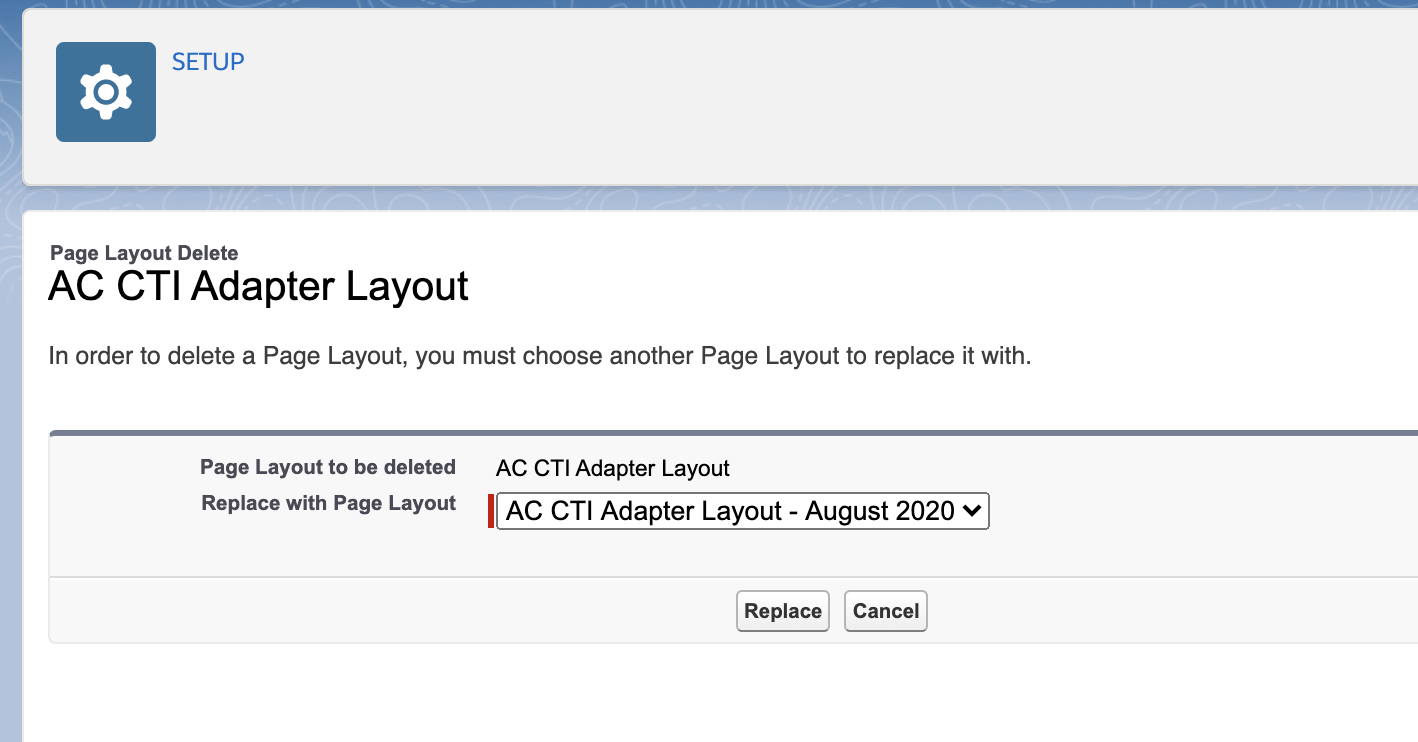This screenshot has height=742, width=1418.
Task: Click the Replace button
Action: pos(783,611)
